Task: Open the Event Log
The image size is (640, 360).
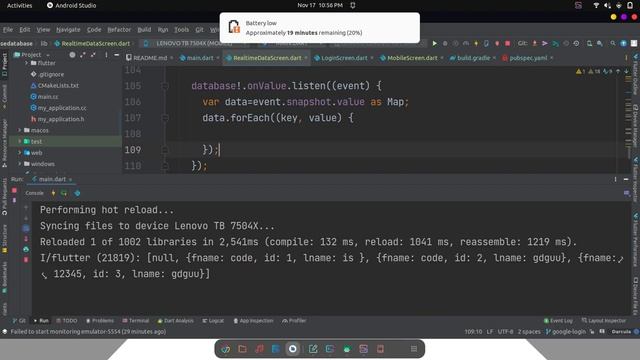Action: tap(558, 321)
